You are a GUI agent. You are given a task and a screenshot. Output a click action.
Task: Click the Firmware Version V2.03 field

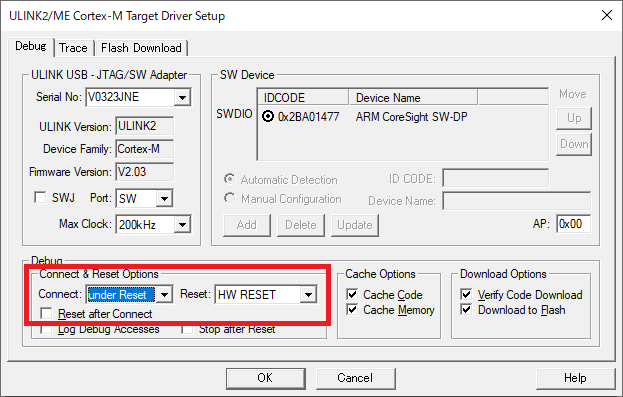(145, 172)
